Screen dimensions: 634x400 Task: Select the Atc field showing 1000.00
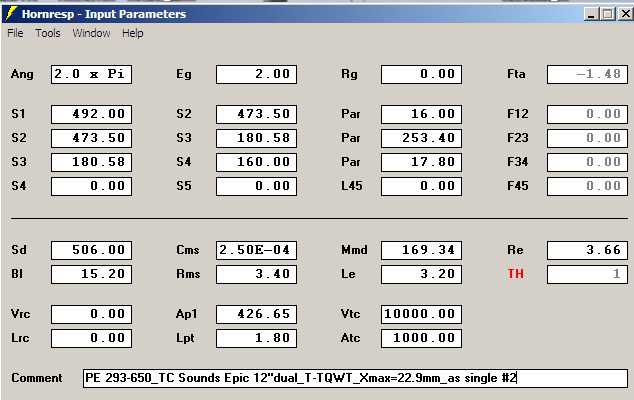(x=421, y=339)
